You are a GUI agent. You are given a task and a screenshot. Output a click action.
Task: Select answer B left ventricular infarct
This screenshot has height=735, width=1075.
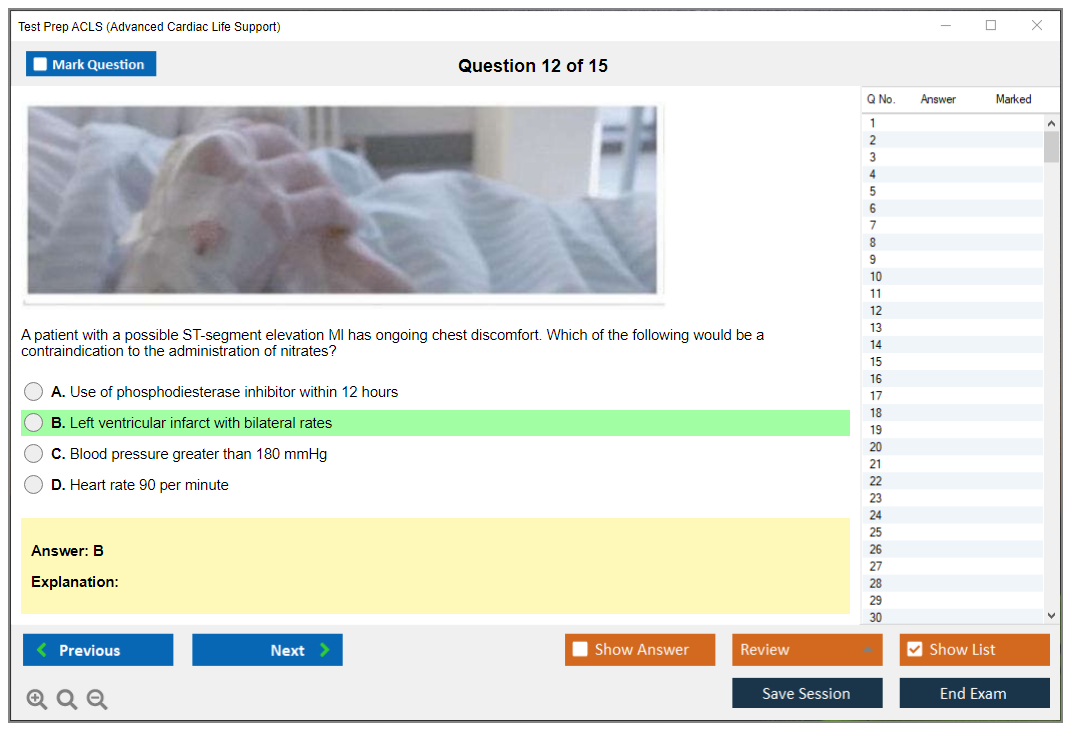click(x=34, y=423)
